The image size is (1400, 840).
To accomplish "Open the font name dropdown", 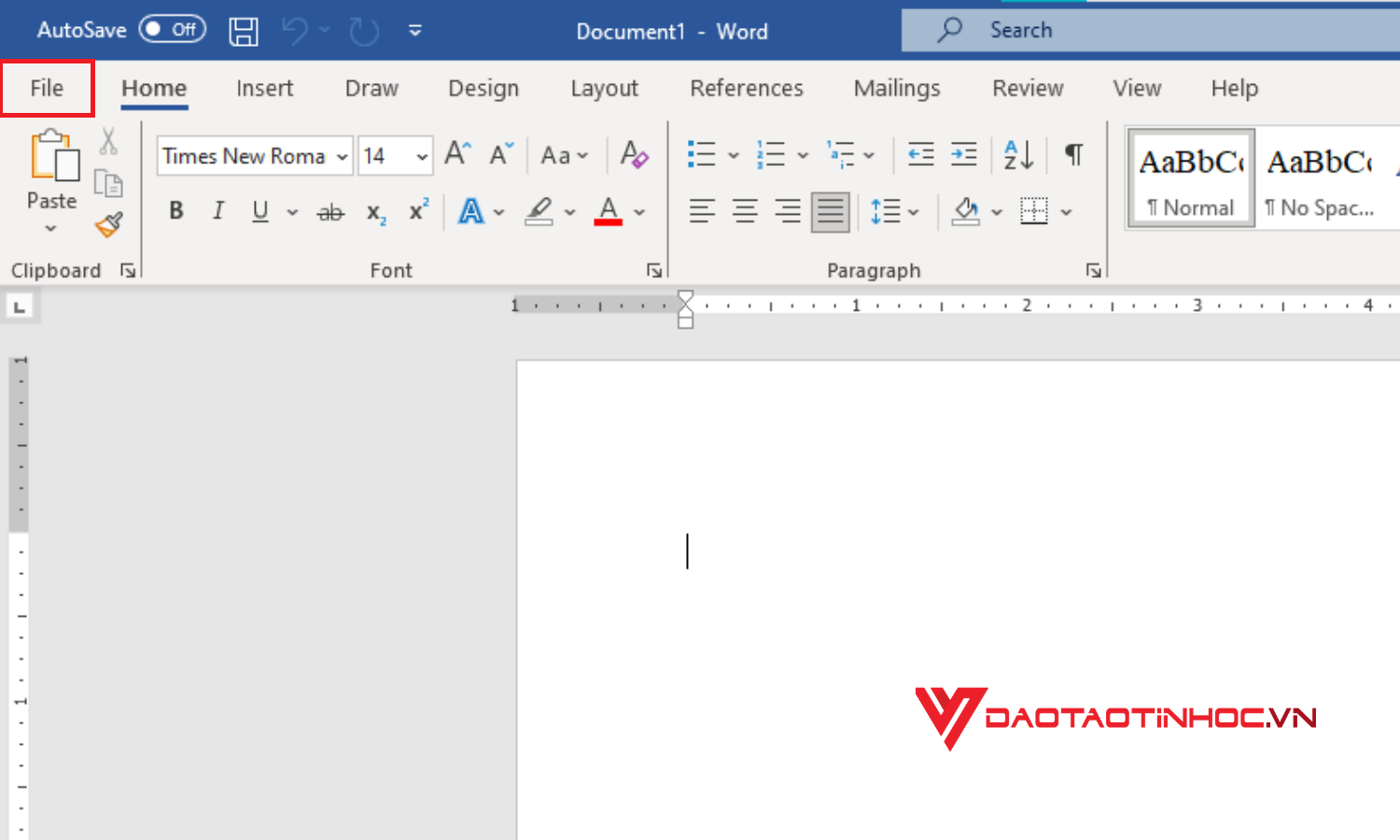I will [343, 157].
